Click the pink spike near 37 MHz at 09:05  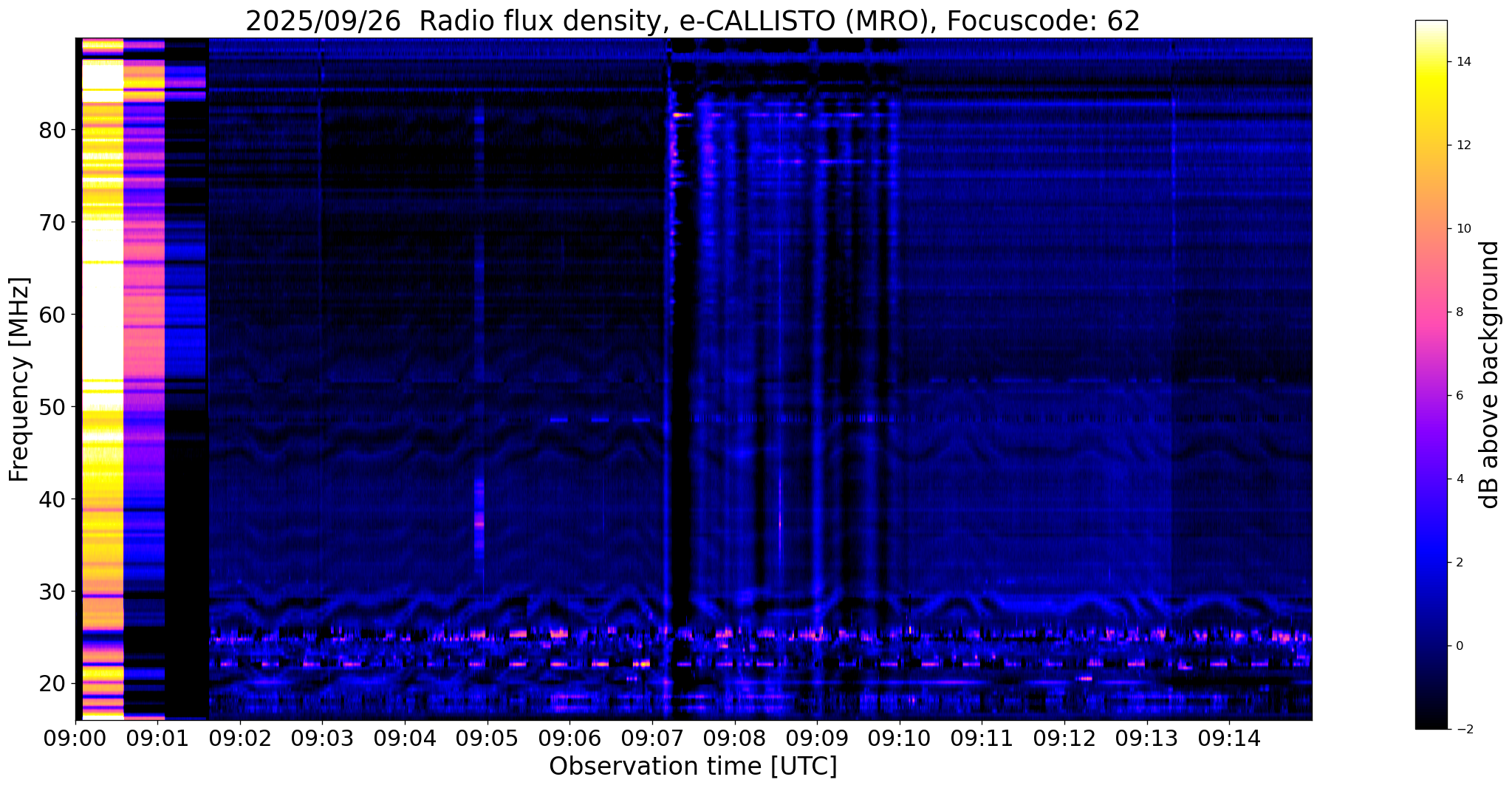[x=479, y=524]
